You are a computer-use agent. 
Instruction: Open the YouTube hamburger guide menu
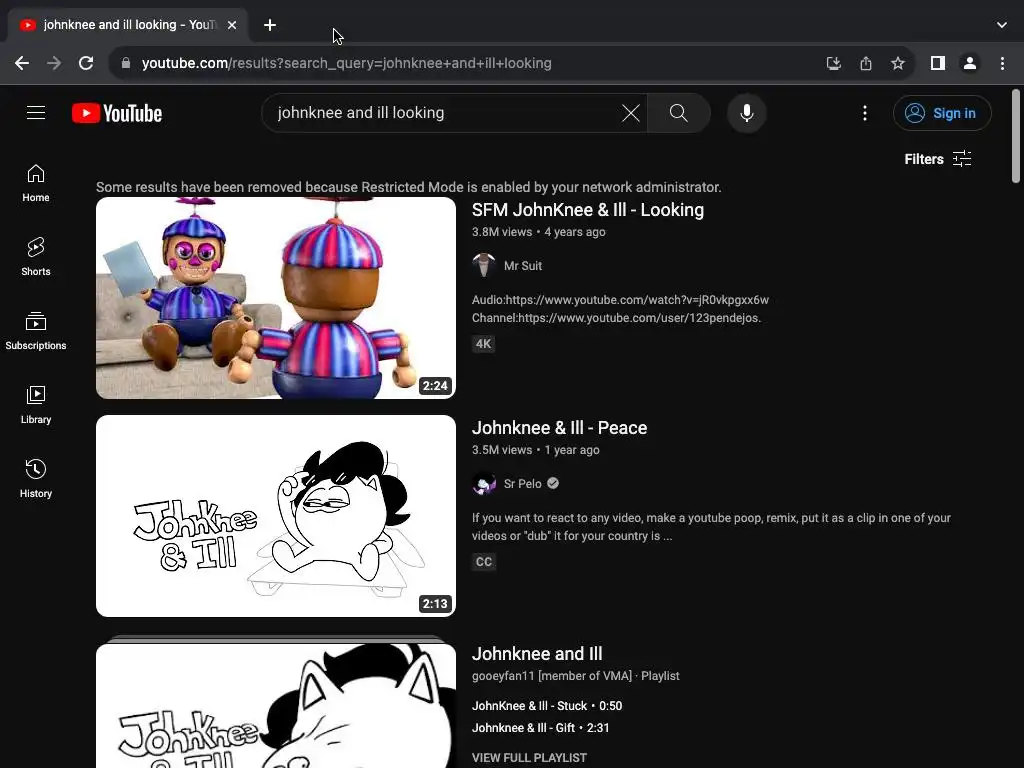click(36, 113)
